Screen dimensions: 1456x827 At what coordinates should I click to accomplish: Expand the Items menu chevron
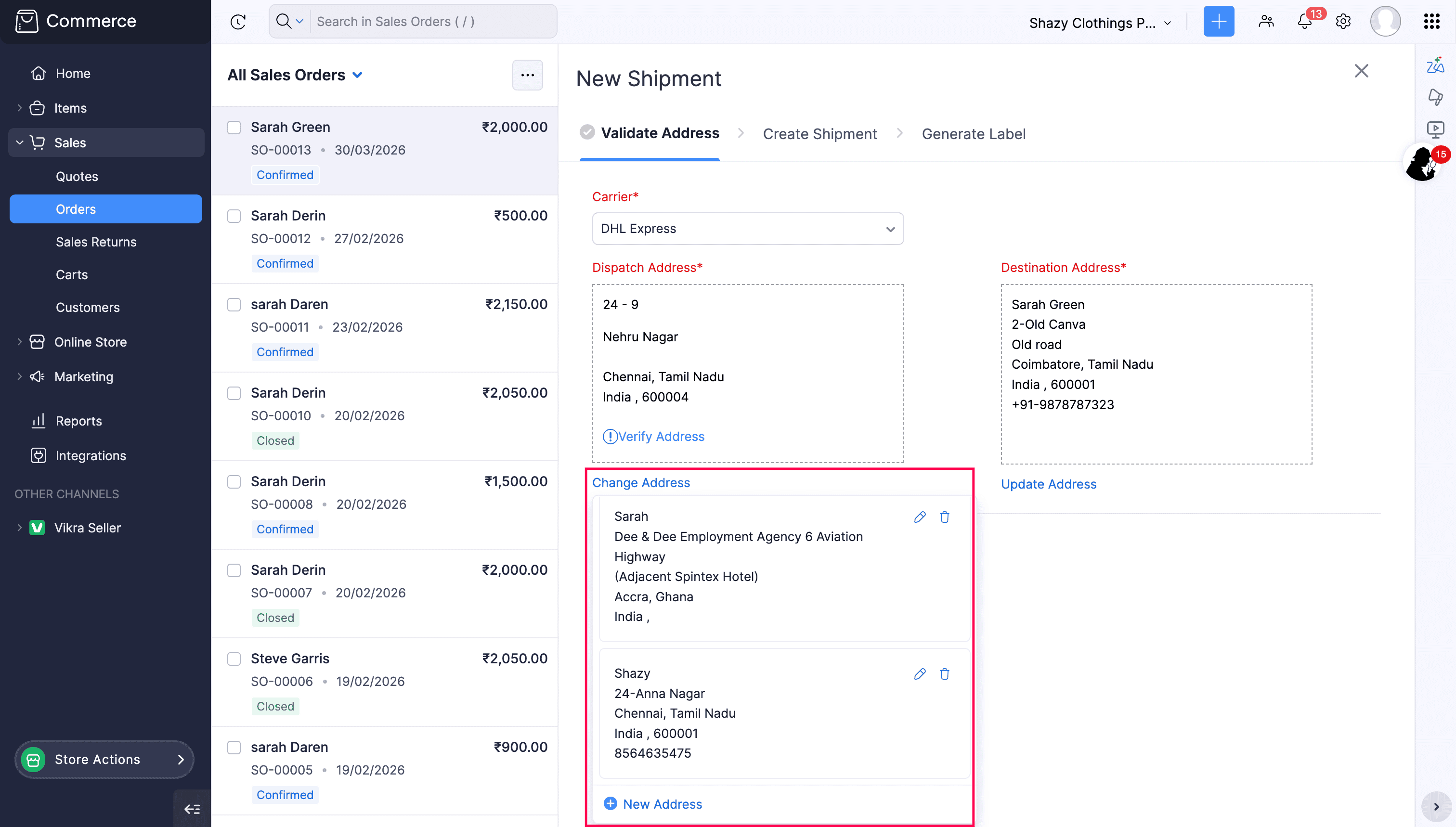pyautogui.click(x=19, y=108)
